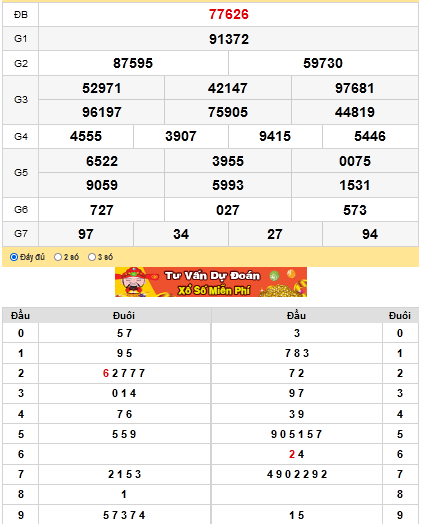Select the 'Đầy đủ' radio option

point(14,257)
